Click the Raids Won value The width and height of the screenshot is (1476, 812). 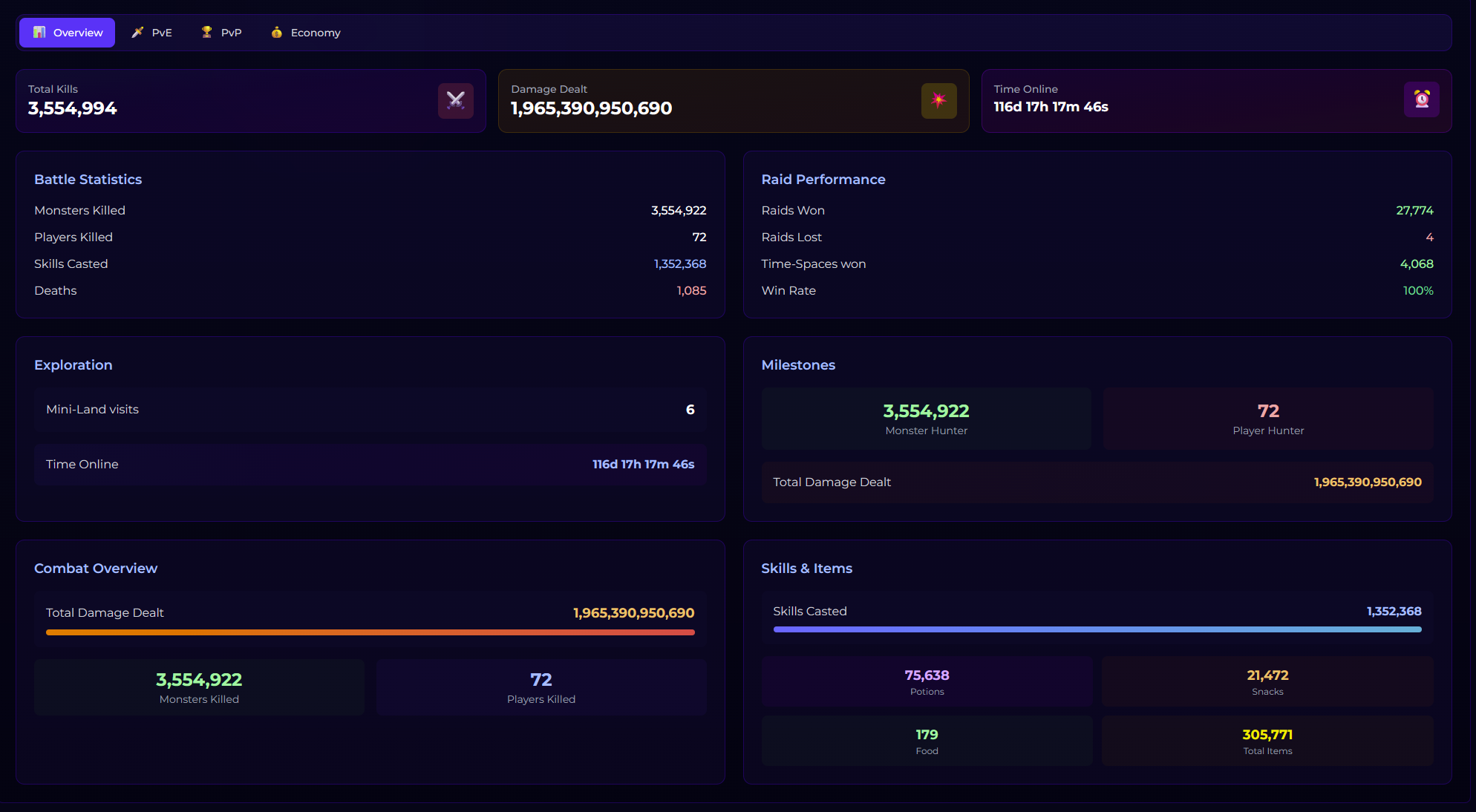[1414, 211]
